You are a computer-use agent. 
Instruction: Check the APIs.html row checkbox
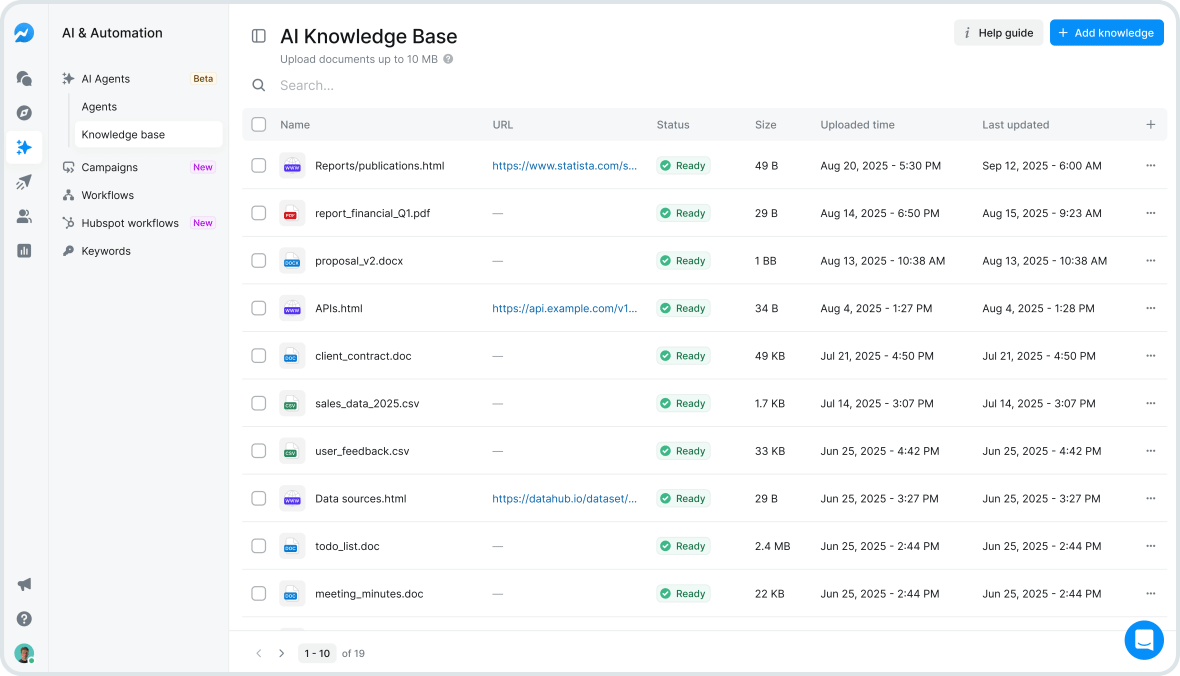[x=259, y=308]
